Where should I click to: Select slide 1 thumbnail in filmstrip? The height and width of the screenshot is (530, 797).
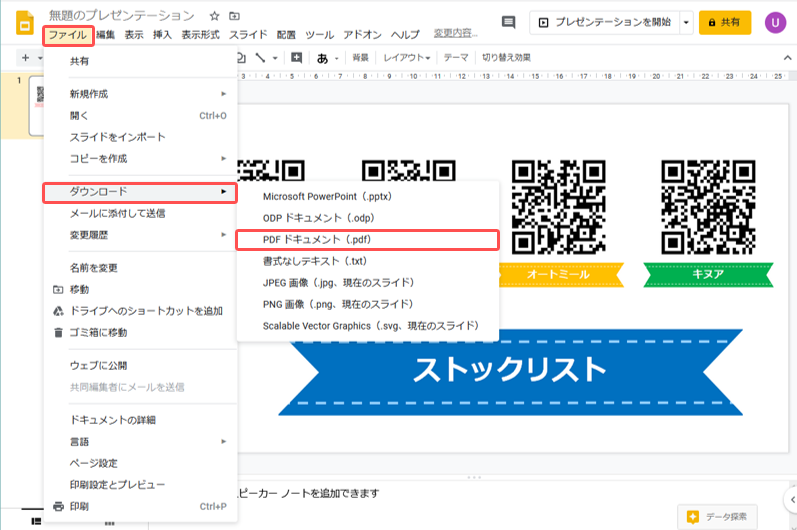coord(37,106)
